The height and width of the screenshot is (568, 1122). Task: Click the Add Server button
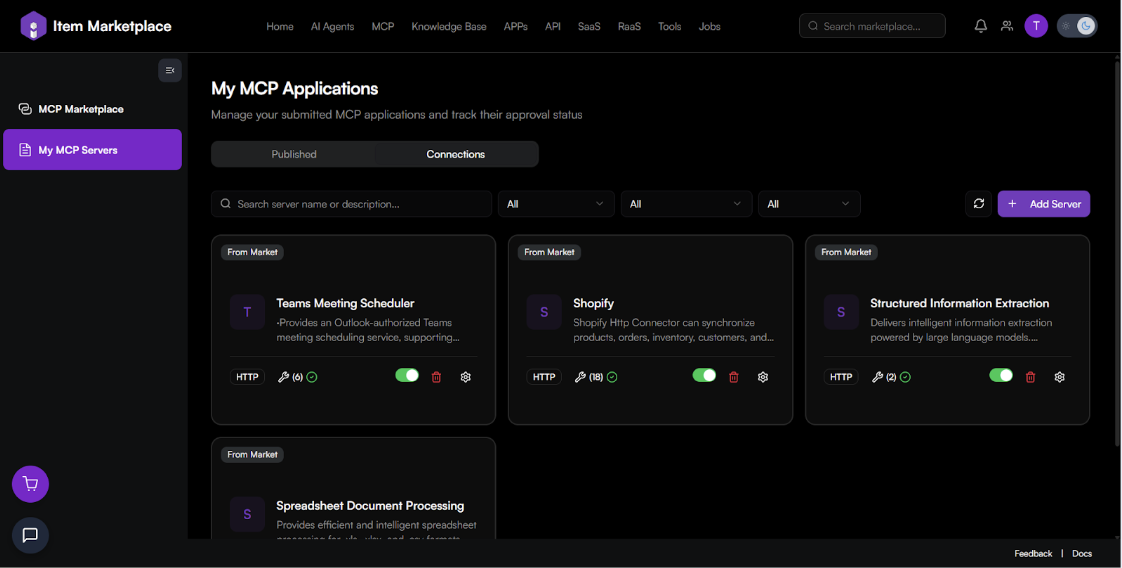tap(1044, 204)
